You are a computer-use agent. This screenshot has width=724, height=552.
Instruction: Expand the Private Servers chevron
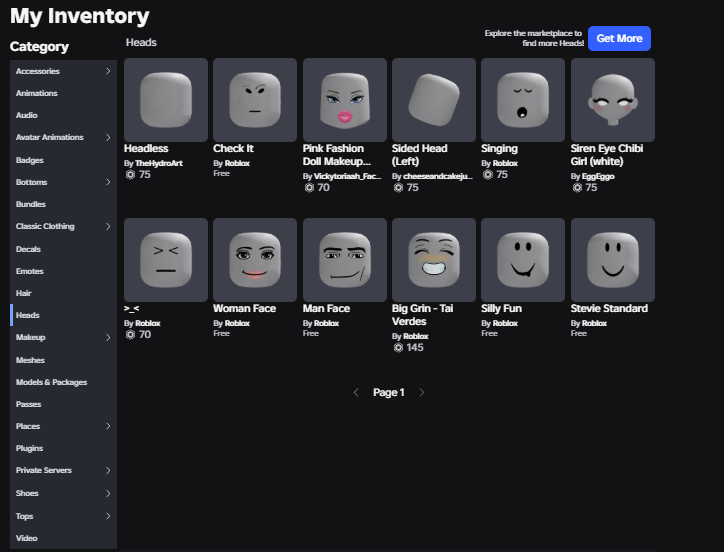(x=108, y=470)
